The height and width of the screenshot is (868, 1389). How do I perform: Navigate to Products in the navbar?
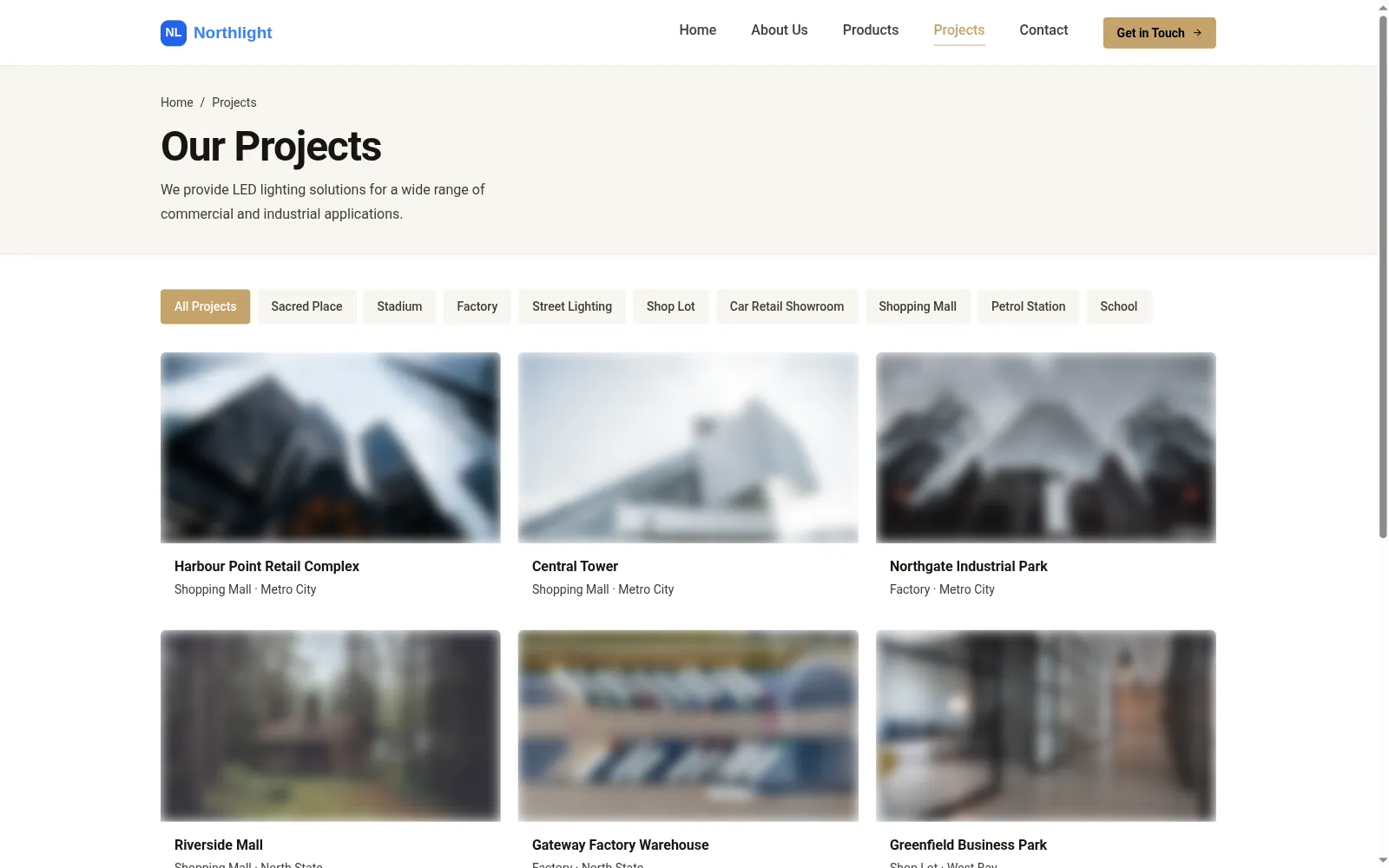871,30
